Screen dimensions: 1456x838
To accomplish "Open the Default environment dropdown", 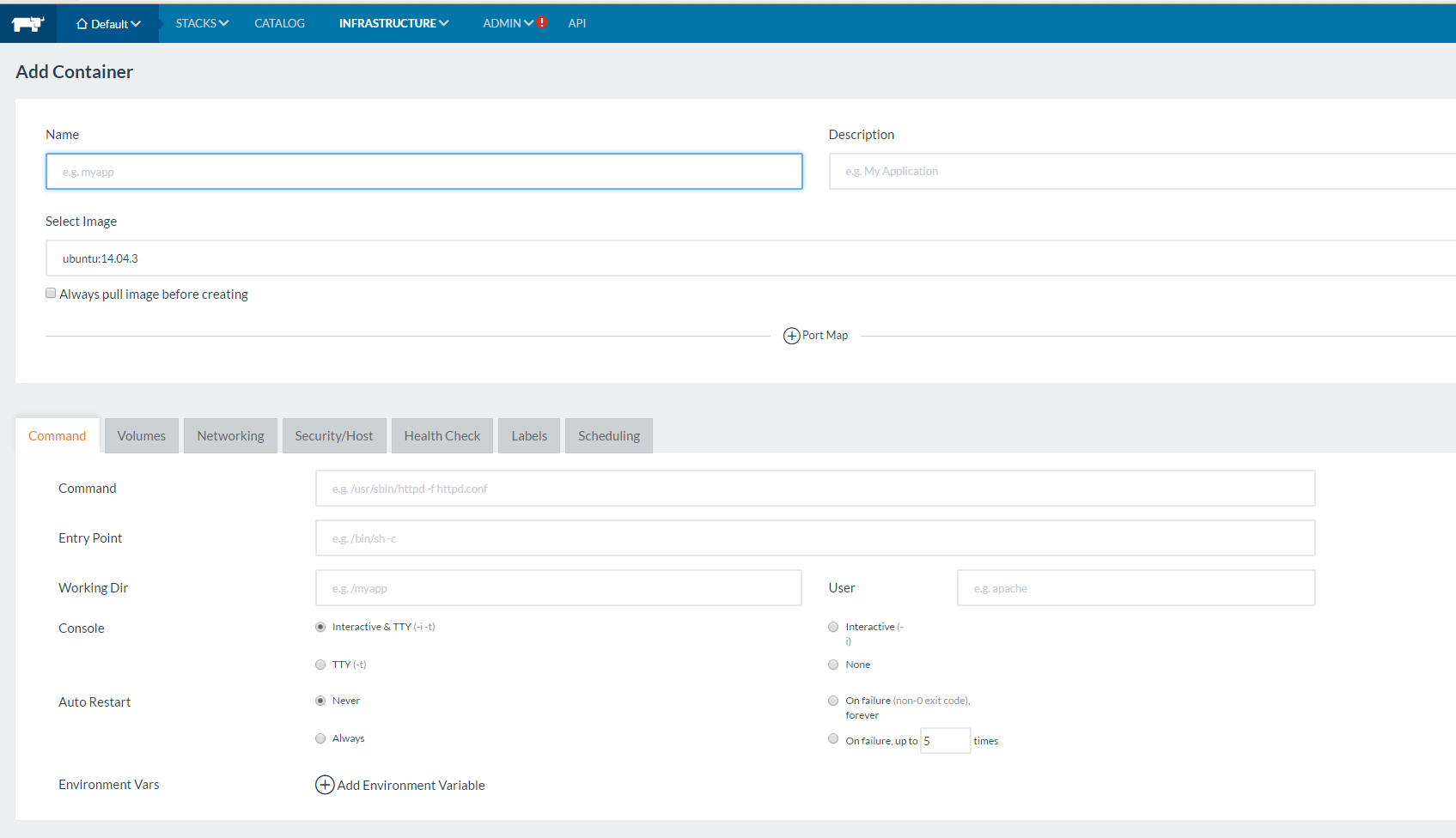I will (x=108, y=24).
